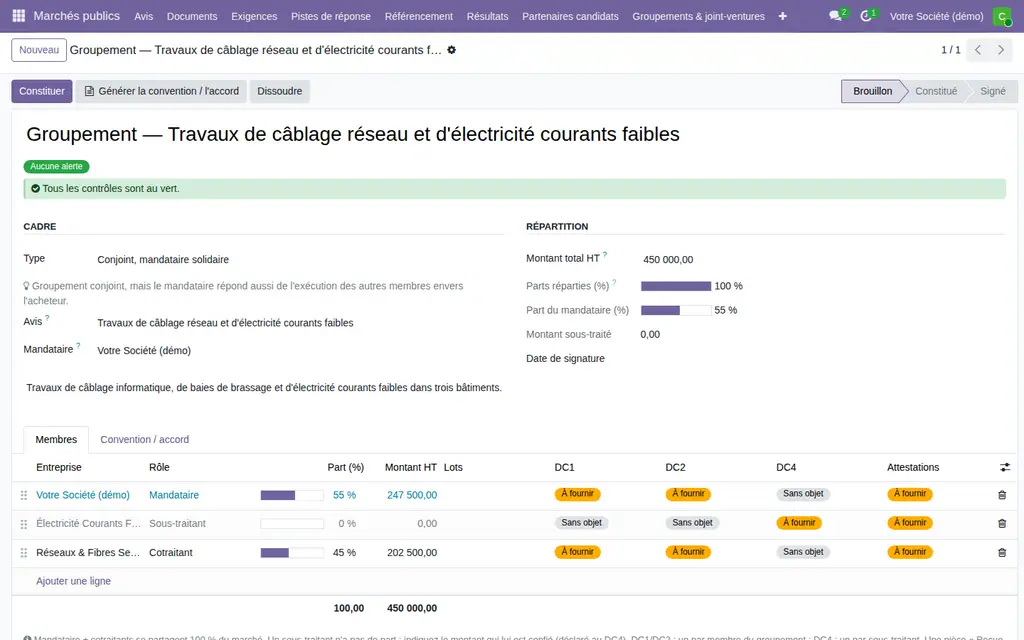Open the Avis menu
1024x640 pixels.
pyautogui.click(x=144, y=16)
